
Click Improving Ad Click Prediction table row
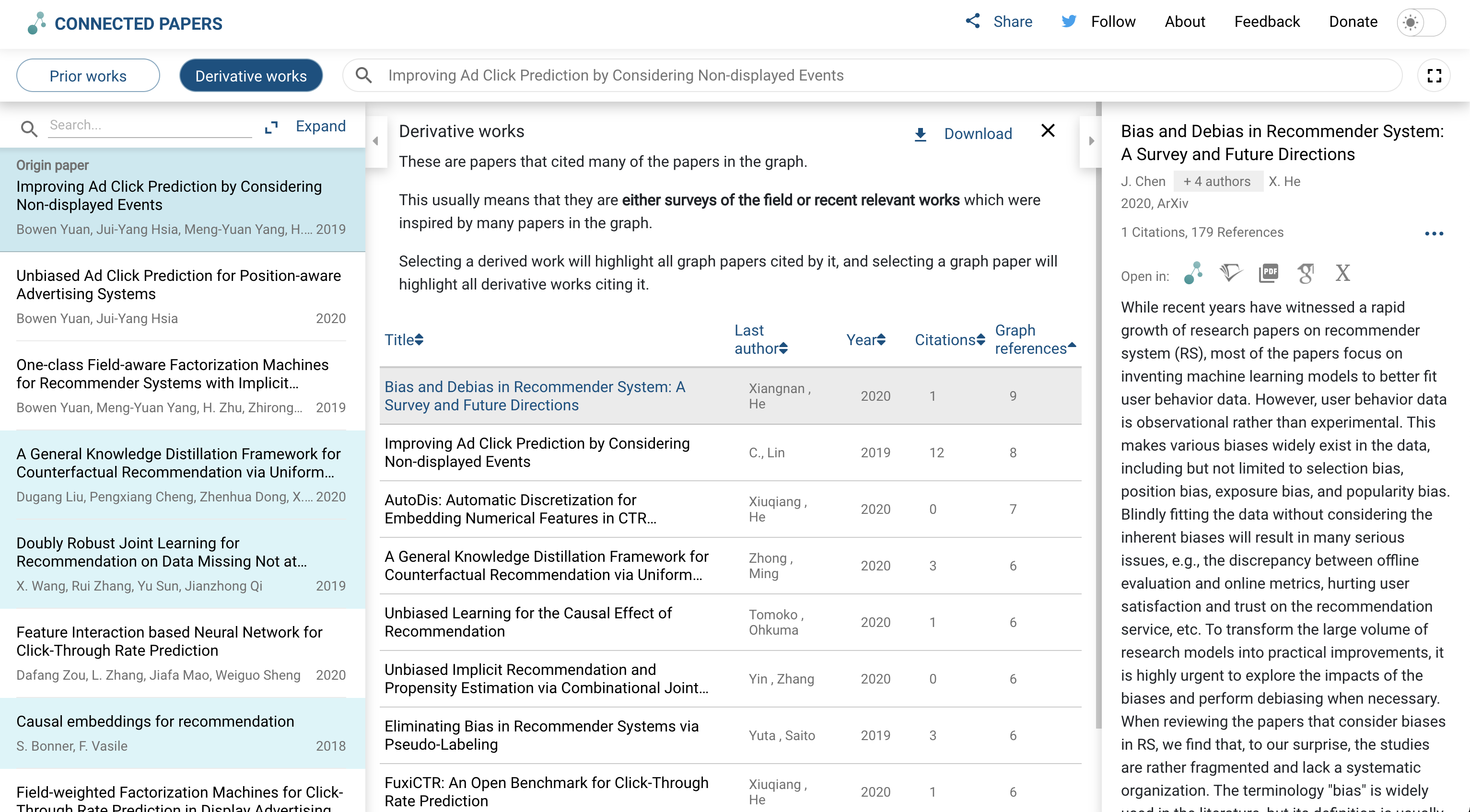(730, 452)
